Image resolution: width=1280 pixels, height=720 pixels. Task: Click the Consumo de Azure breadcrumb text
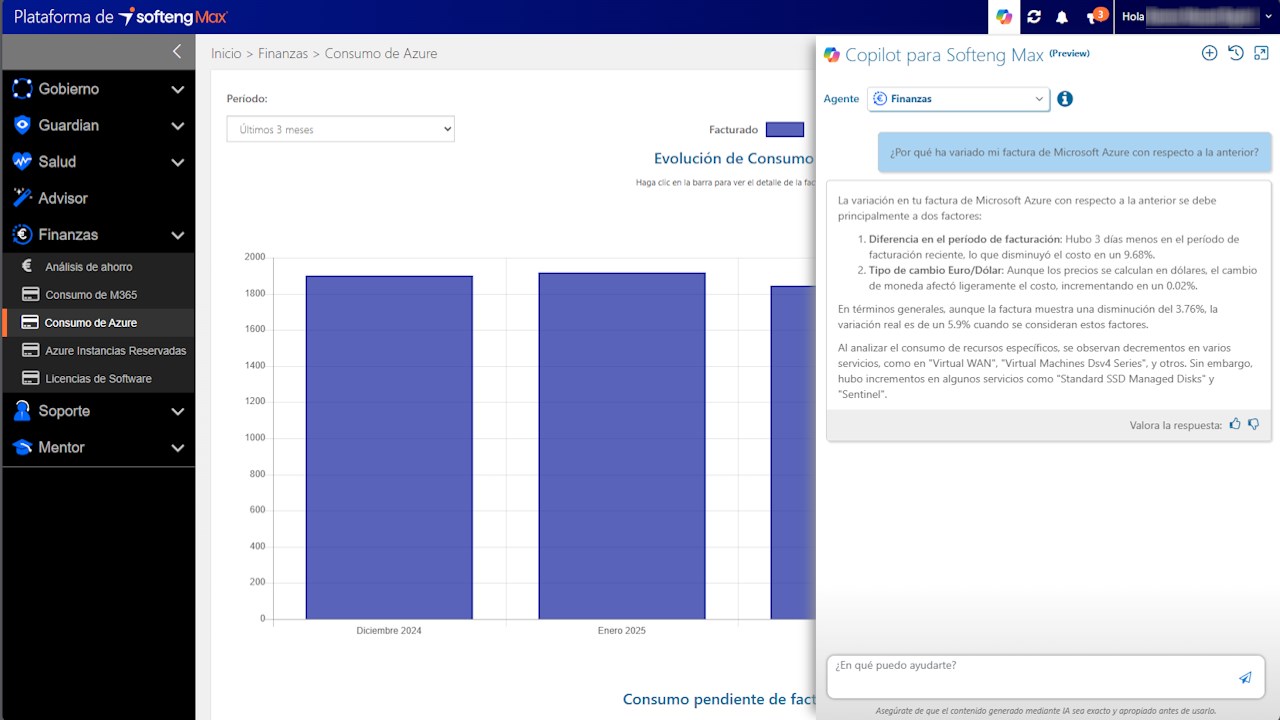[381, 54]
